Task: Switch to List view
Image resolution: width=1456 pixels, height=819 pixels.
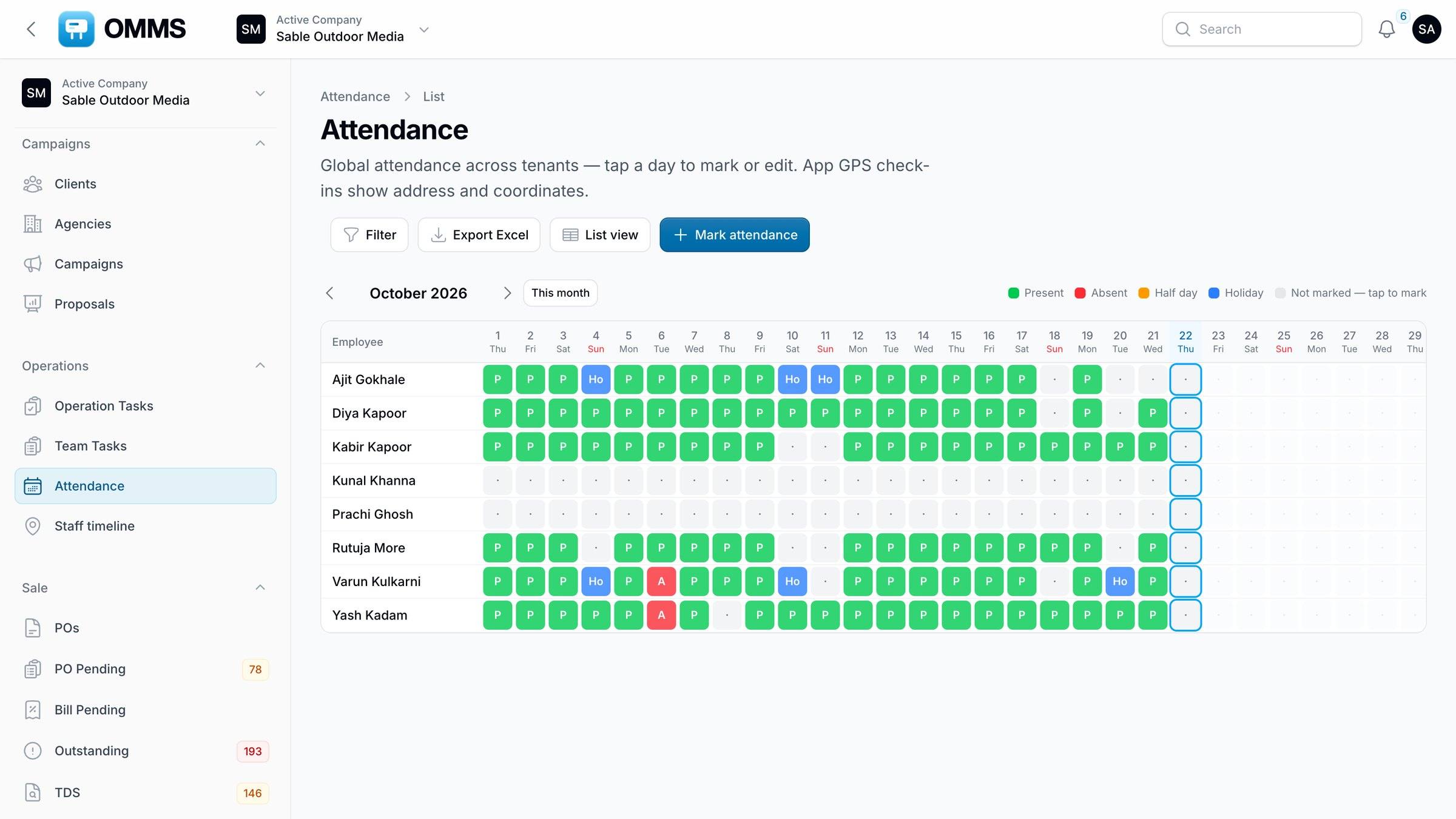Action: (x=600, y=235)
